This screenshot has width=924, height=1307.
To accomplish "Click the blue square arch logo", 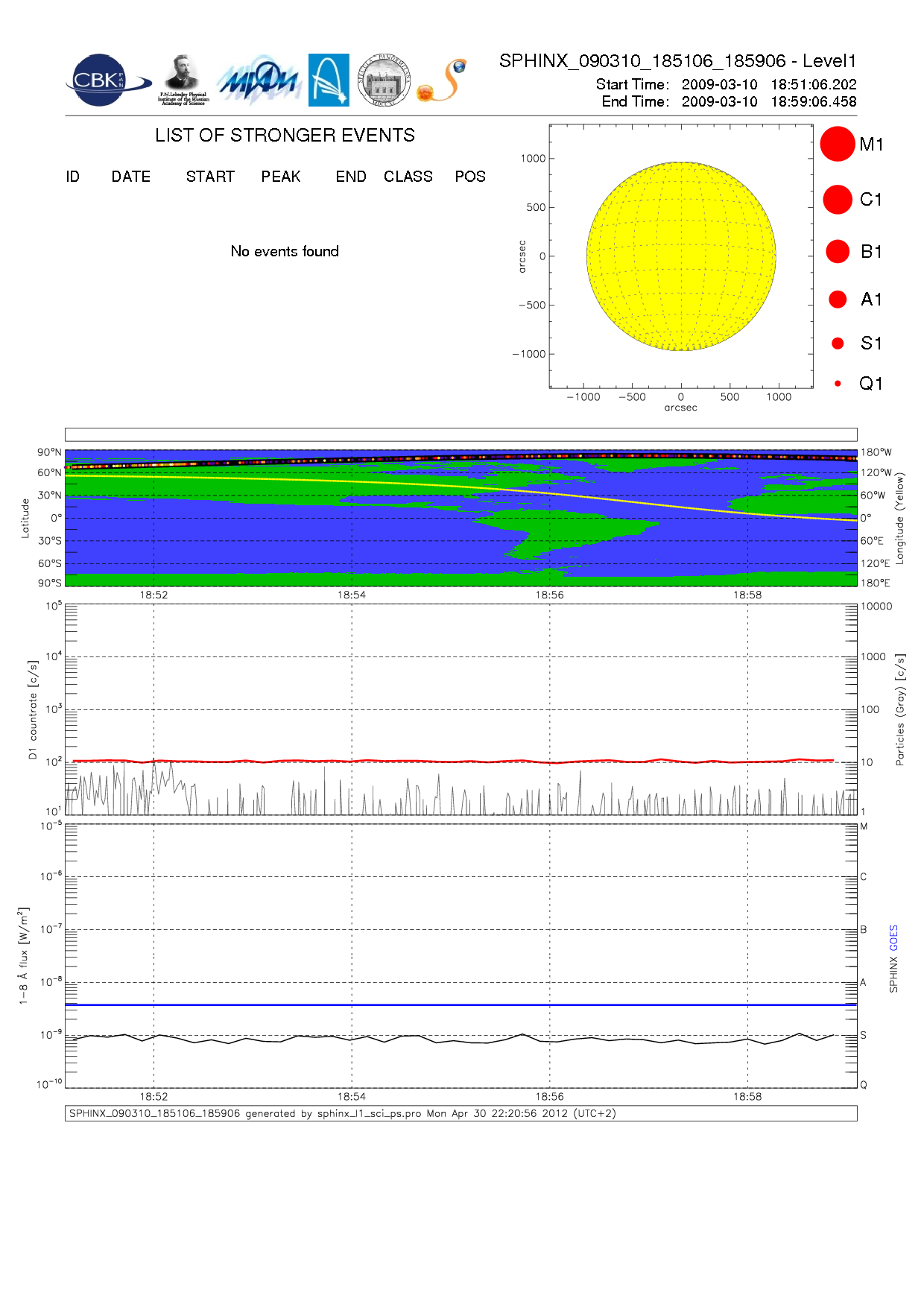I will 329,80.
